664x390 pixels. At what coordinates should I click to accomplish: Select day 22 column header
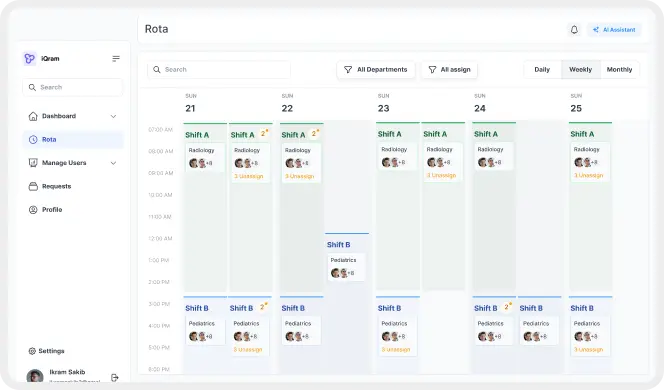pyautogui.click(x=287, y=103)
